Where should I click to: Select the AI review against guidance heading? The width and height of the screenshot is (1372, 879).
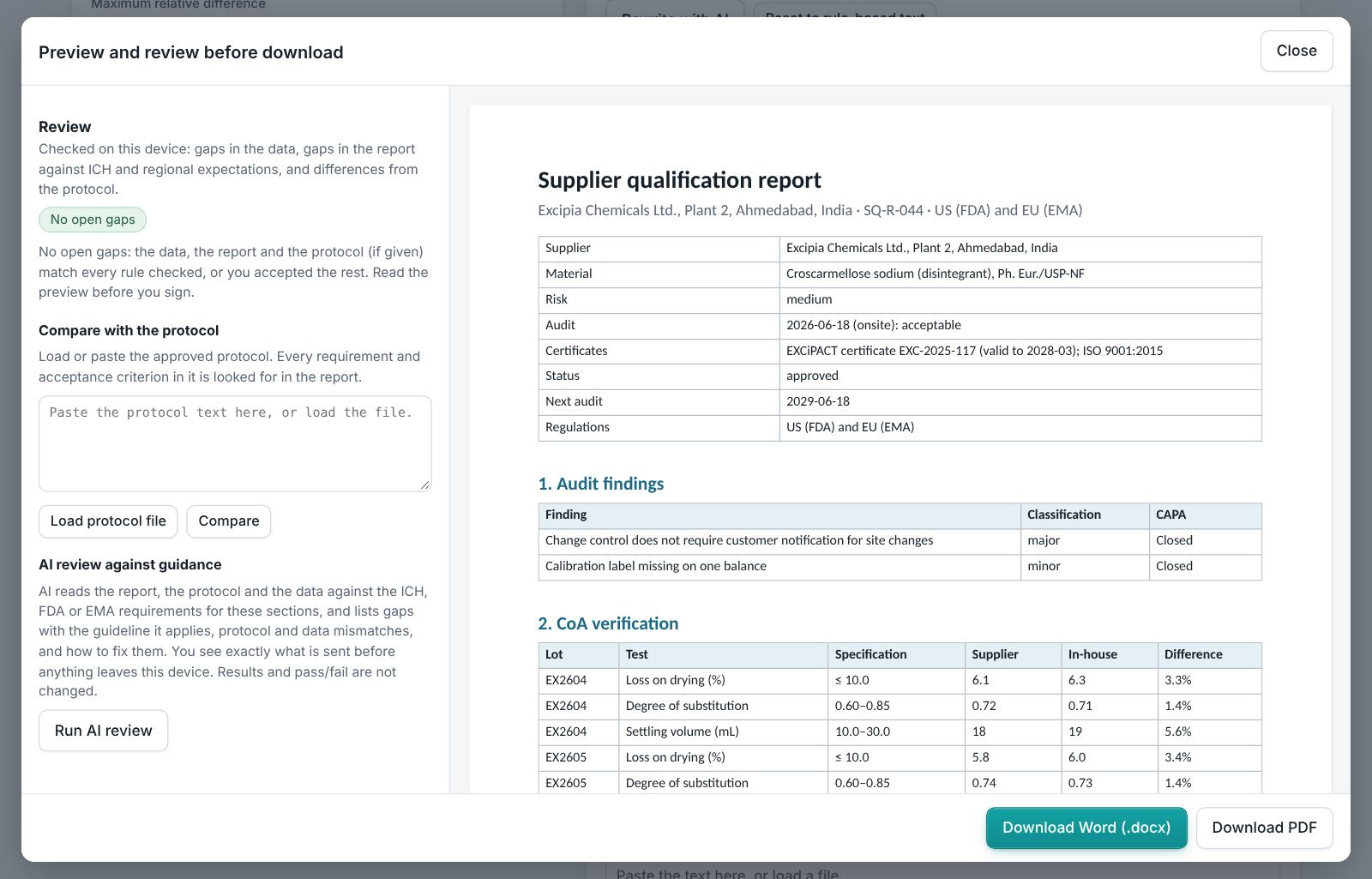[x=130, y=565]
